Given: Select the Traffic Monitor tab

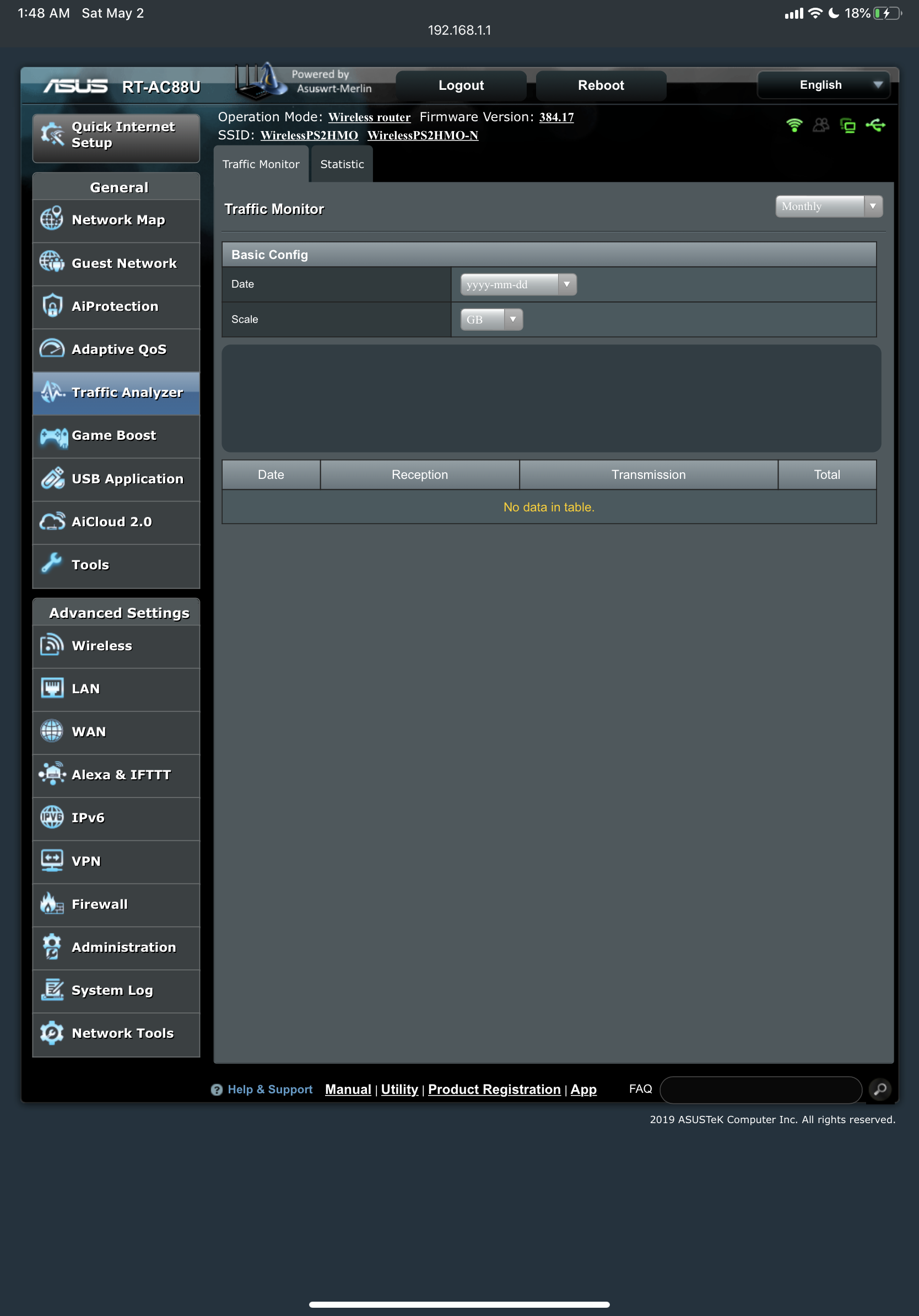Looking at the screenshot, I should coord(261,164).
